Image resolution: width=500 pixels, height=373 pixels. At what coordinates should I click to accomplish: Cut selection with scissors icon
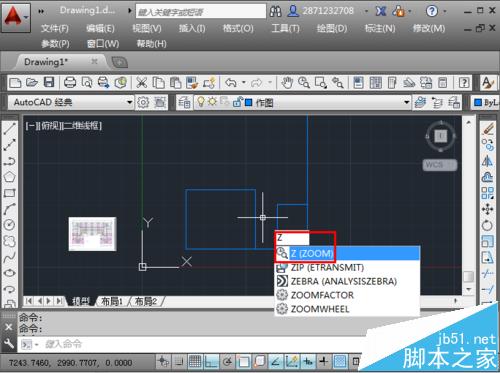142,83
